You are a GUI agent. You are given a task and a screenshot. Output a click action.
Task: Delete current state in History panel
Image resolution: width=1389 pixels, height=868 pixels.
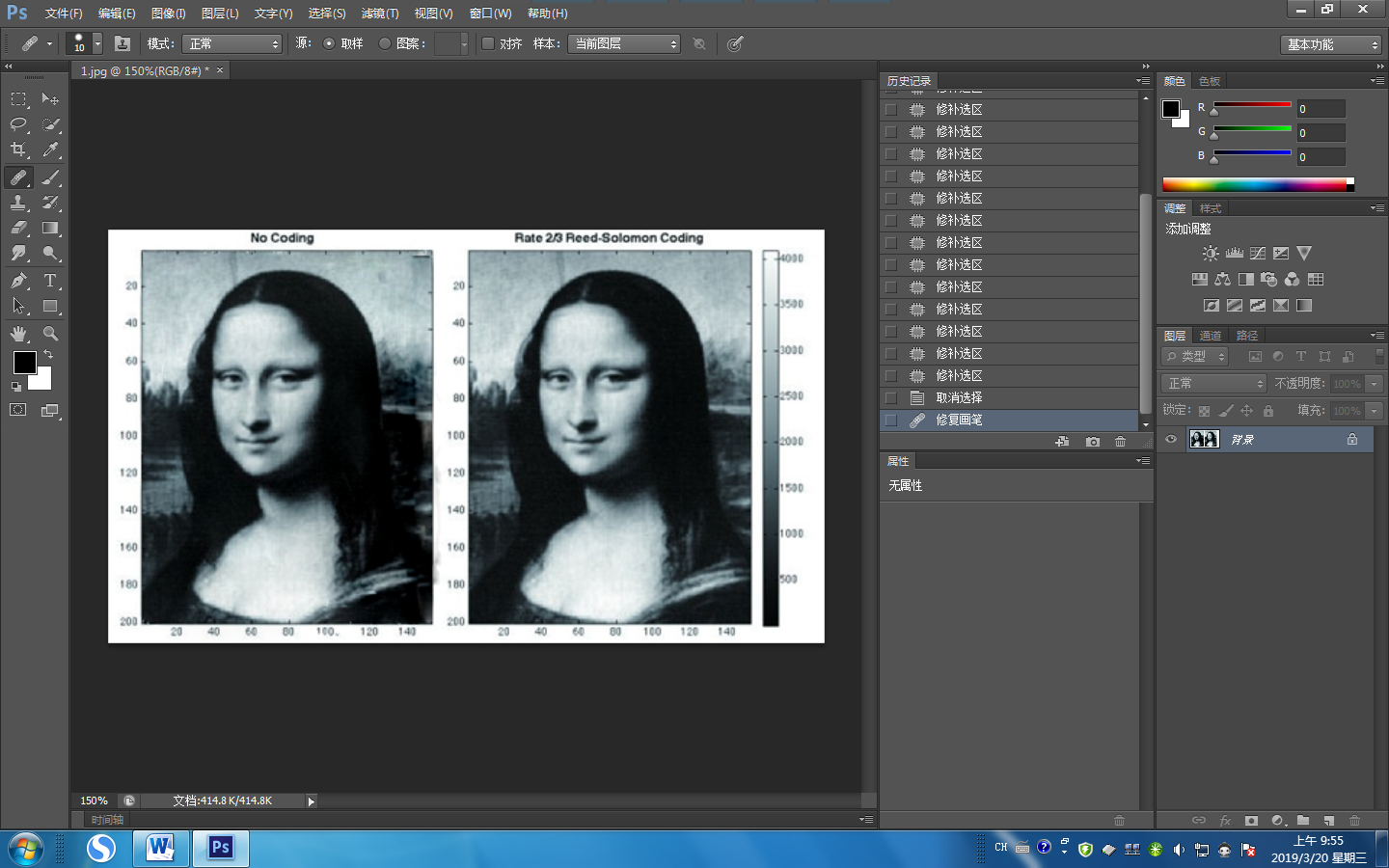coord(1120,442)
